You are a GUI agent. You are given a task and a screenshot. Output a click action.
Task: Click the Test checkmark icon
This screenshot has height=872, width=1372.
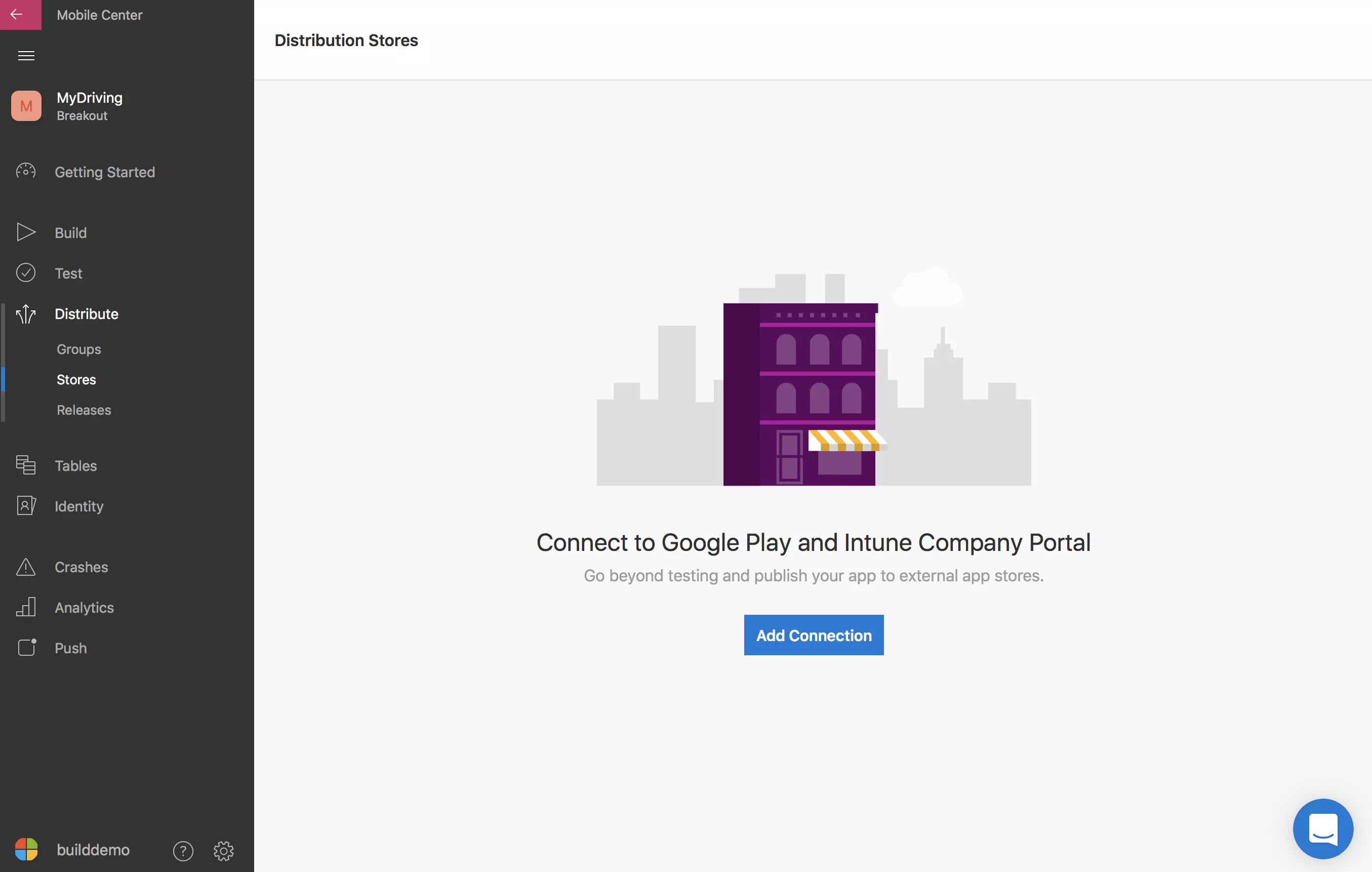pos(26,273)
